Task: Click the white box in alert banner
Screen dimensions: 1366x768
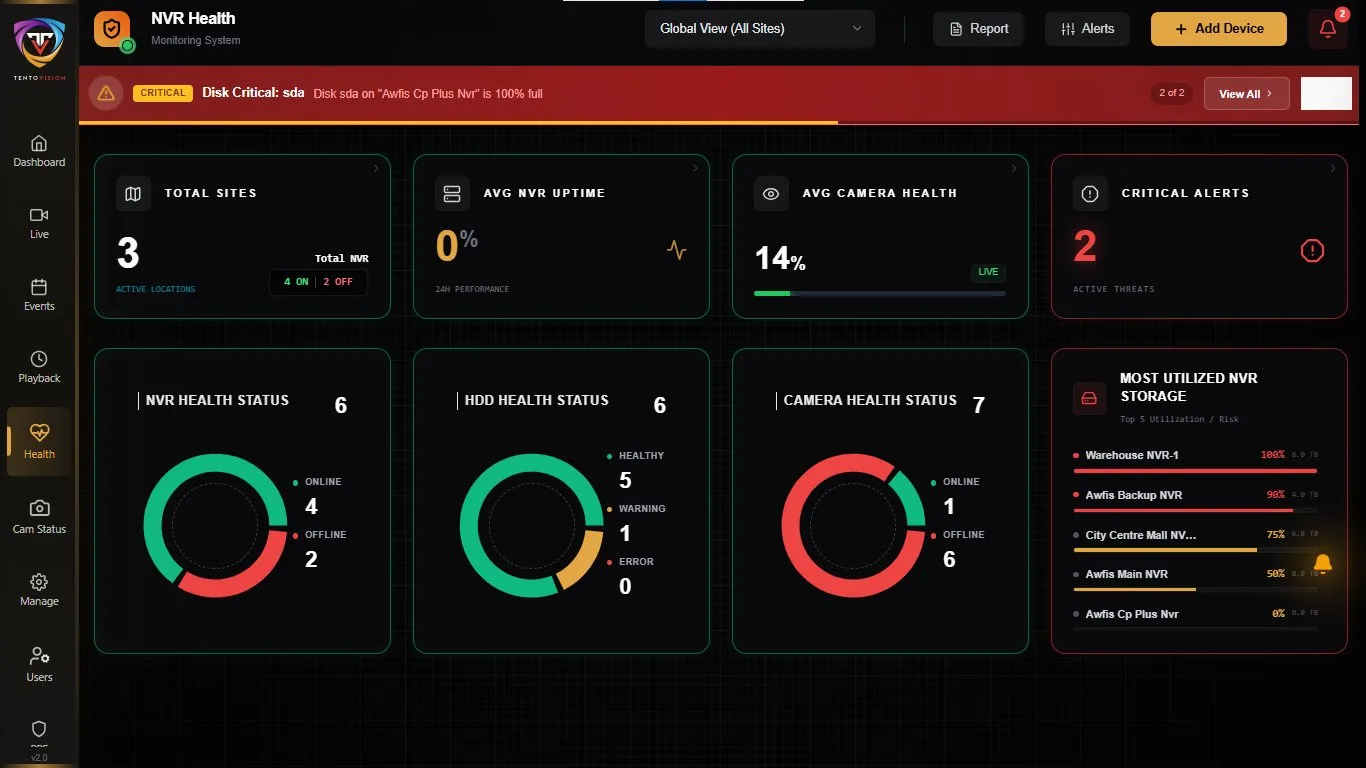Action: point(1326,93)
